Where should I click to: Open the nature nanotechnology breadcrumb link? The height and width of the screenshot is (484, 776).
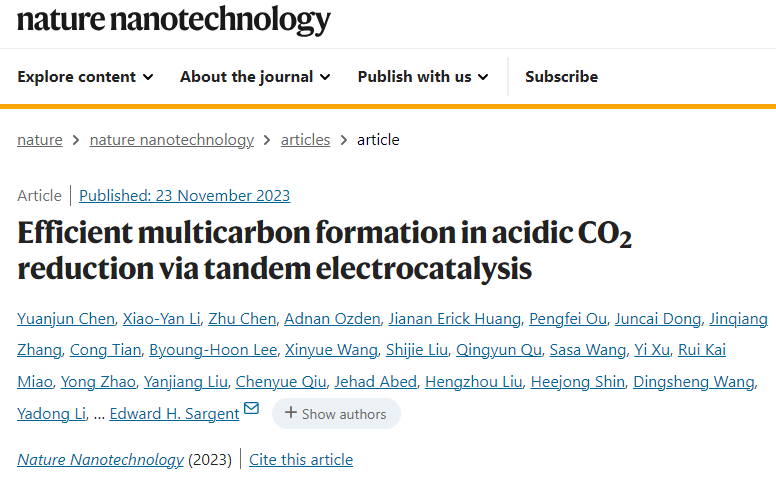click(172, 140)
